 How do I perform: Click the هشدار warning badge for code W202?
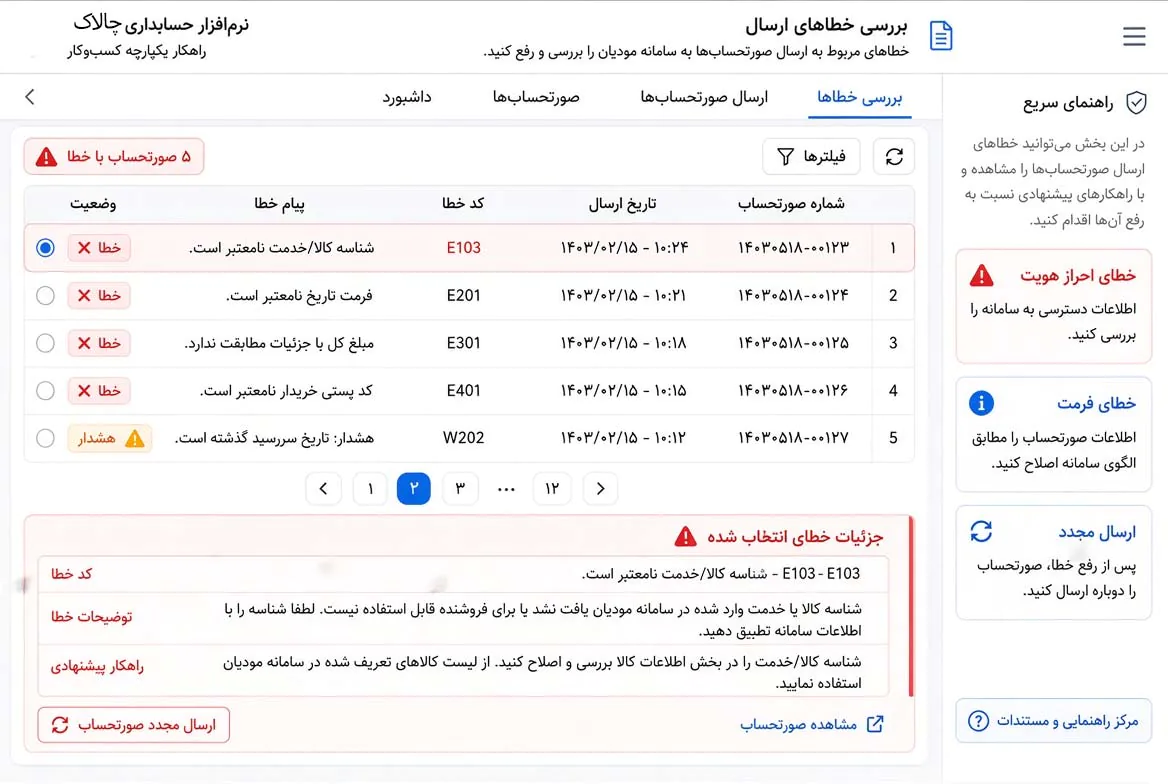click(x=110, y=438)
